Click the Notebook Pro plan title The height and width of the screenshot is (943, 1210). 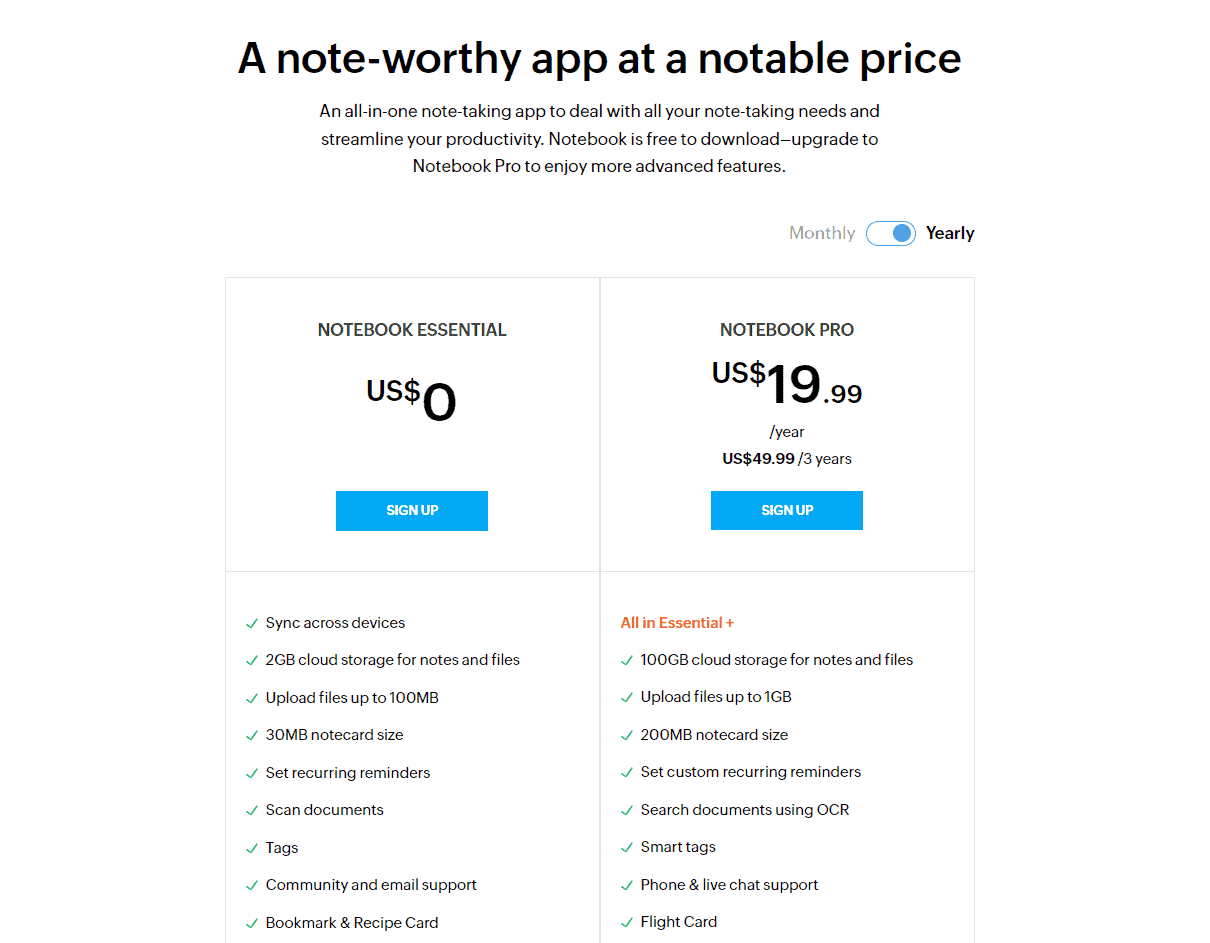tap(787, 329)
